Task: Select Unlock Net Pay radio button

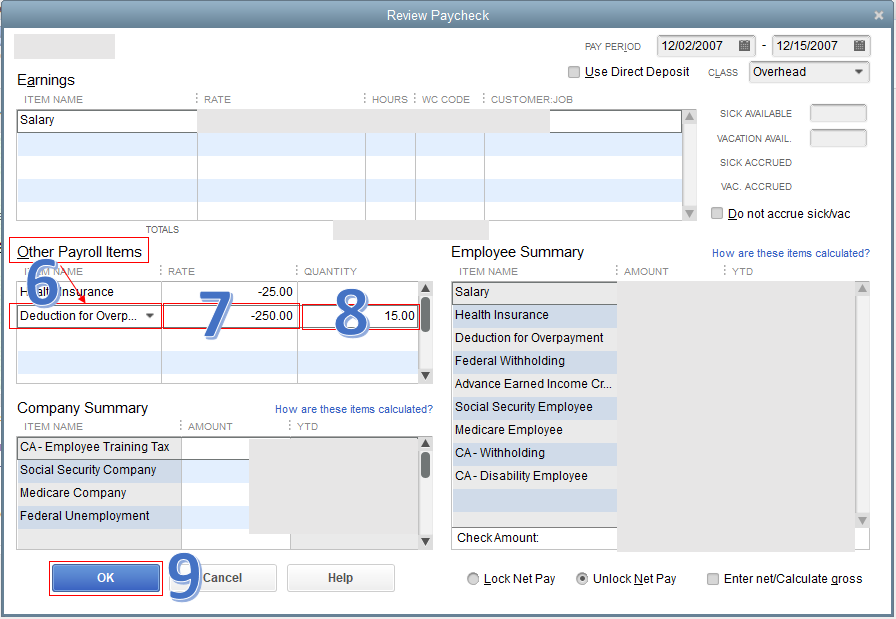Action: point(582,579)
